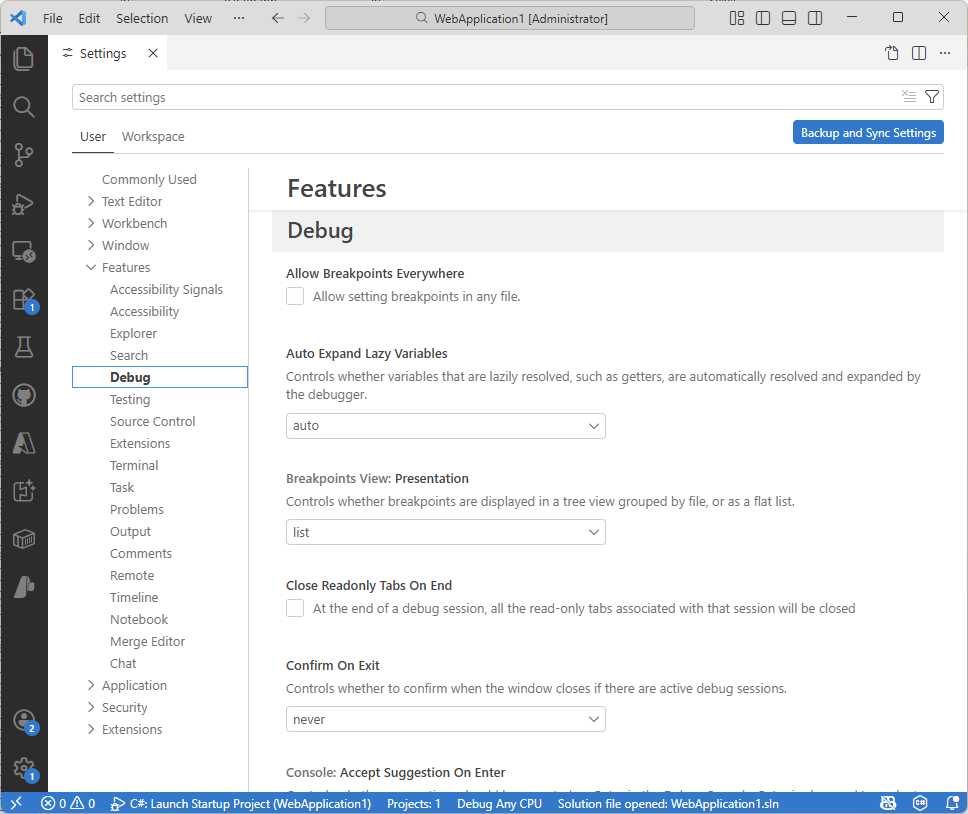This screenshot has height=814, width=968.
Task: Open the Selection menu
Action: [x=142, y=19]
